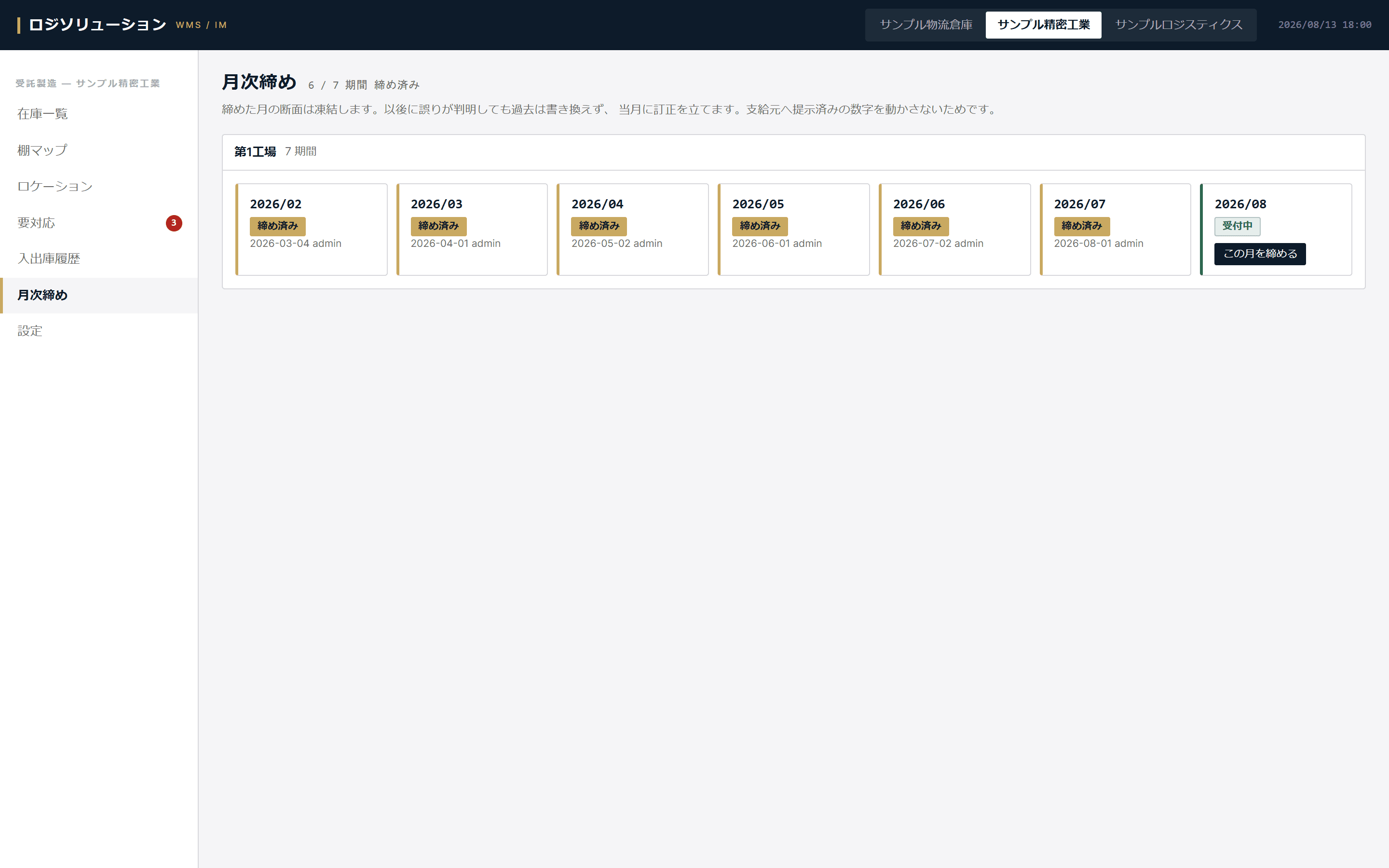This screenshot has height=868, width=1389.
Task: Select the 2026/02 period card title
Action: coord(275,204)
